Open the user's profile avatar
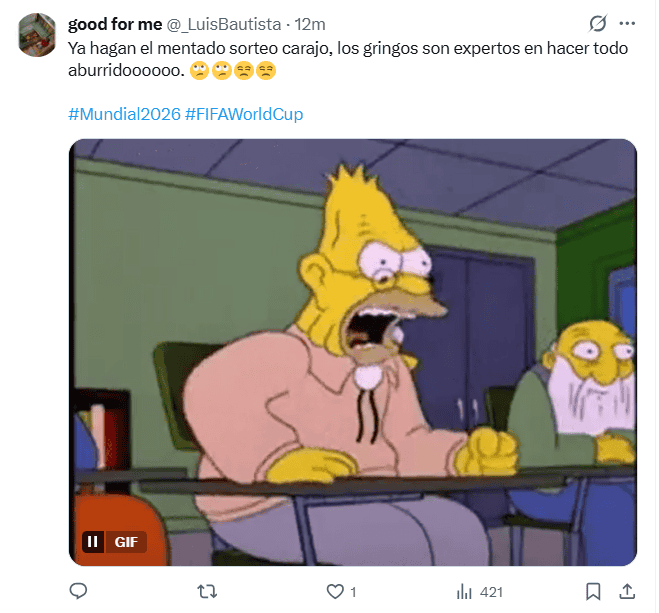 pos(37,35)
